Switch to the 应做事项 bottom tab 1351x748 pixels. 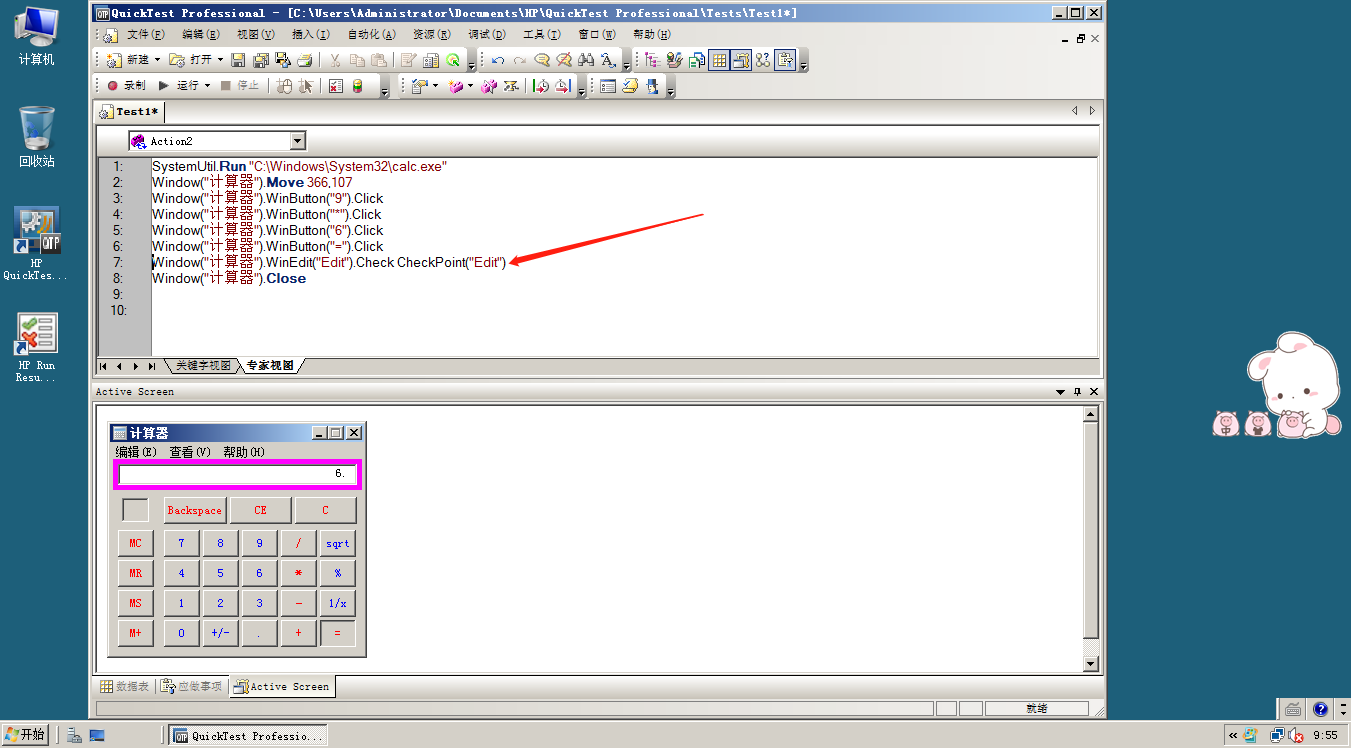(192, 687)
